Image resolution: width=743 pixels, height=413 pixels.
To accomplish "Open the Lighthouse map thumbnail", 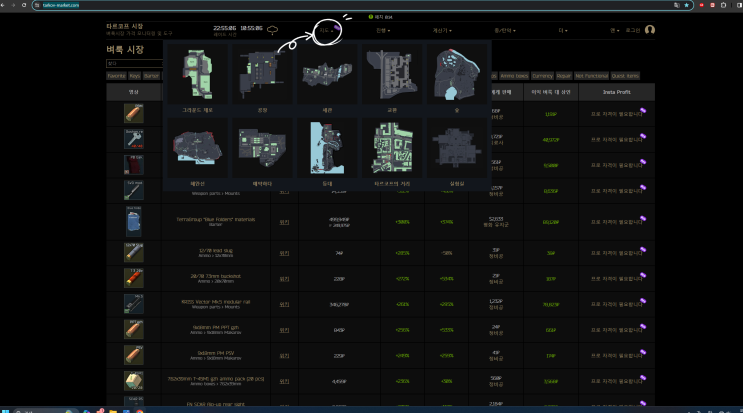I will (x=327, y=148).
